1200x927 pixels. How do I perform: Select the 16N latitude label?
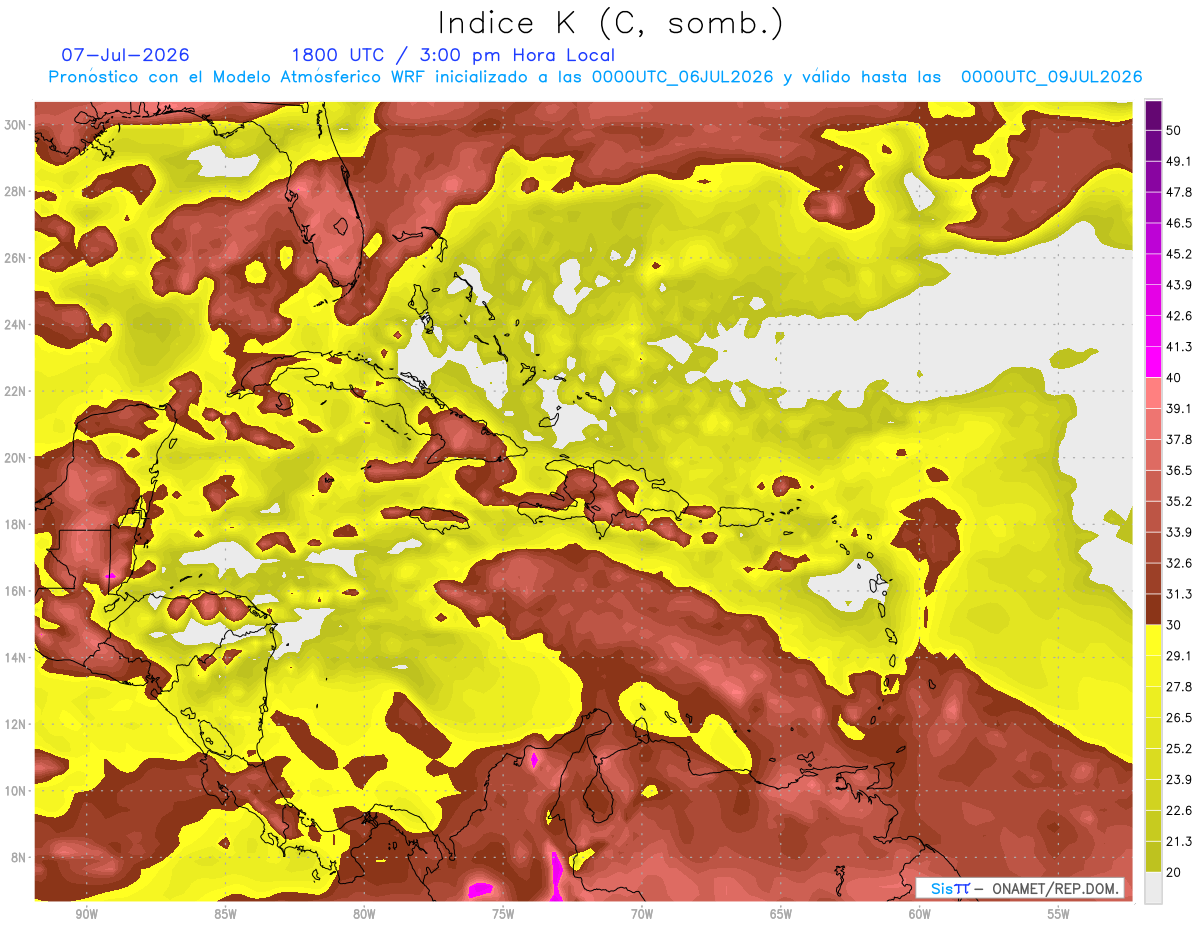16,591
